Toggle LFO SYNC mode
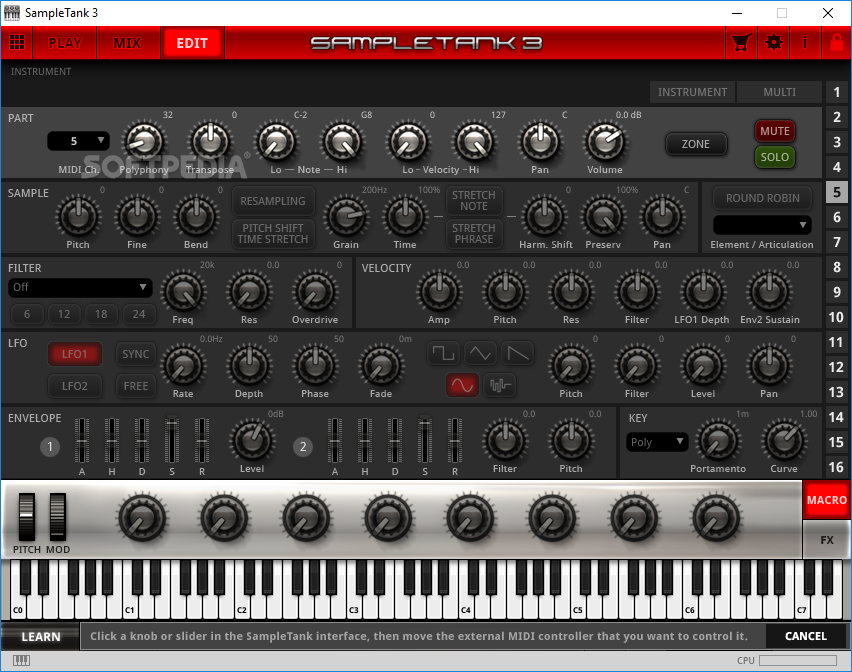 pos(136,354)
